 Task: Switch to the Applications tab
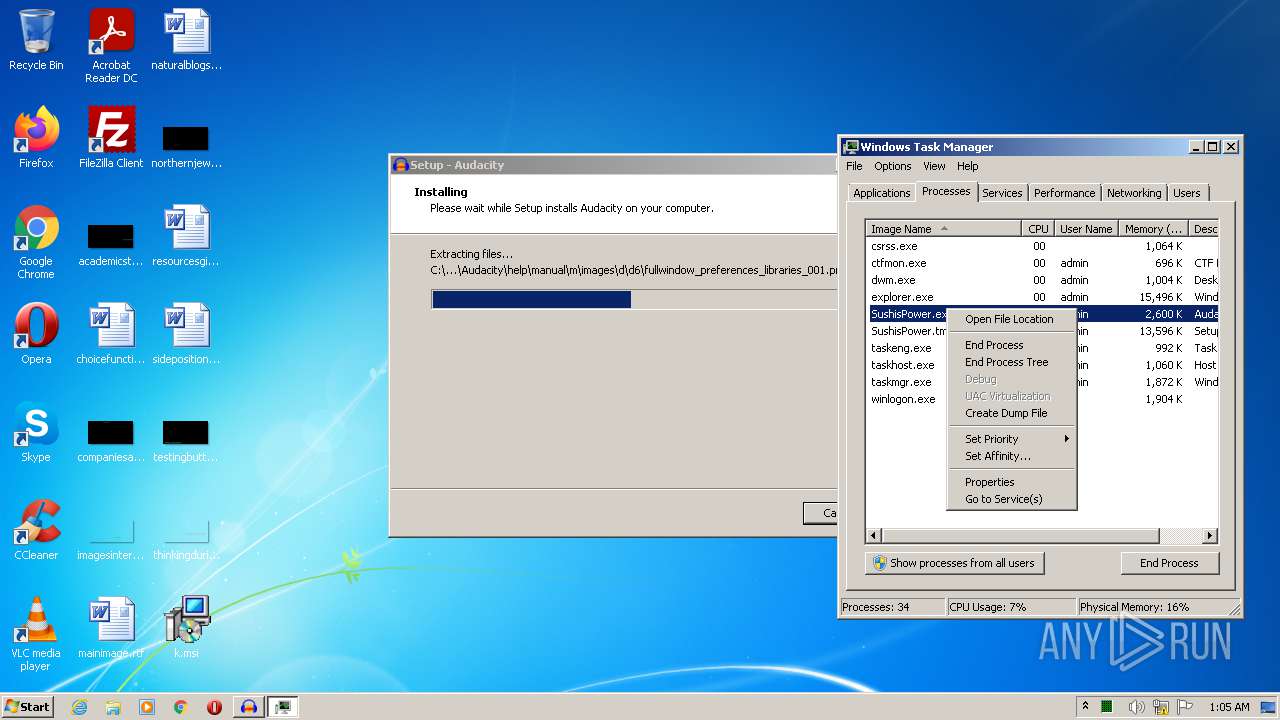coord(881,193)
